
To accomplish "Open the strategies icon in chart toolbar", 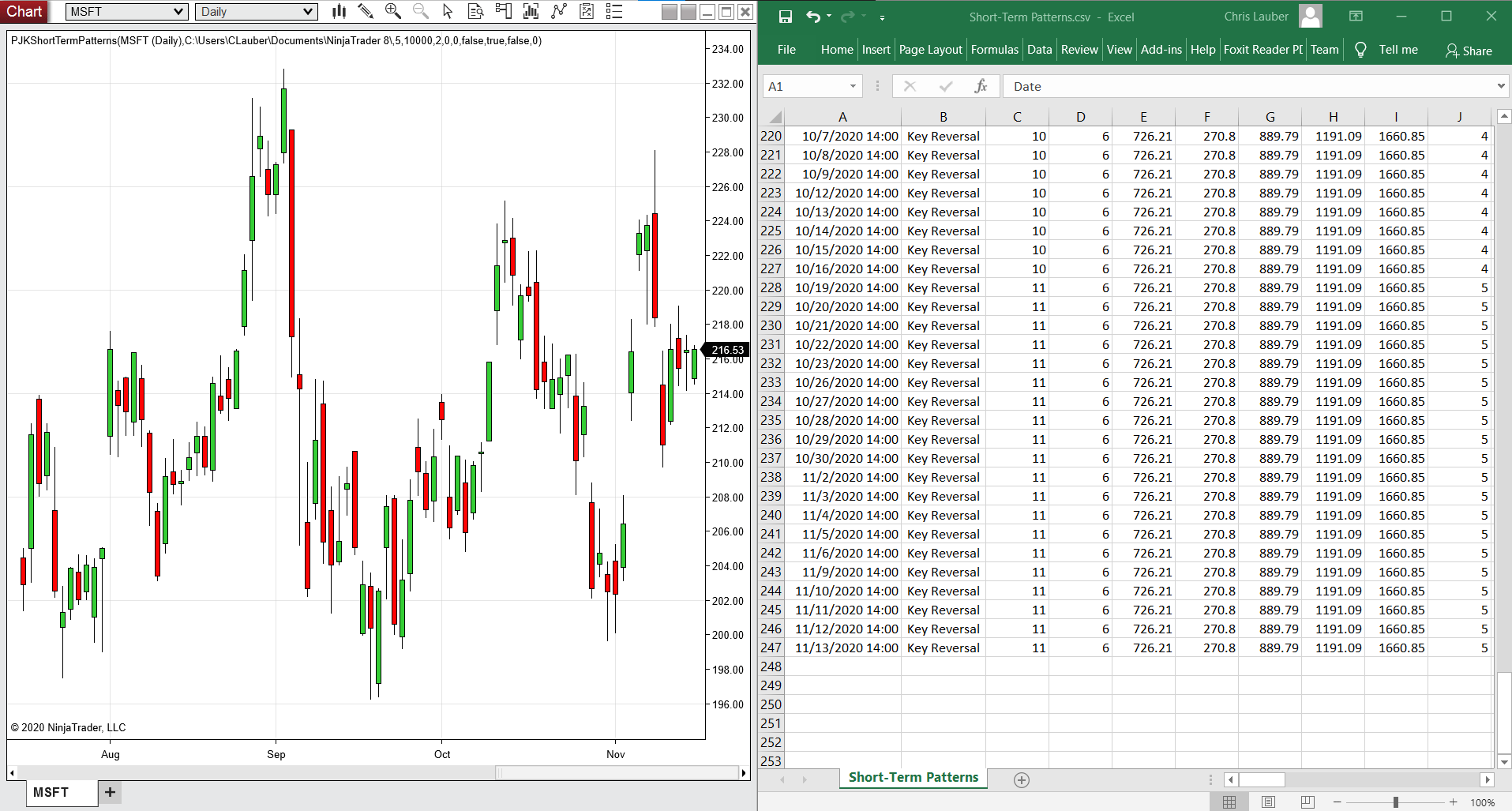I will 587,11.
